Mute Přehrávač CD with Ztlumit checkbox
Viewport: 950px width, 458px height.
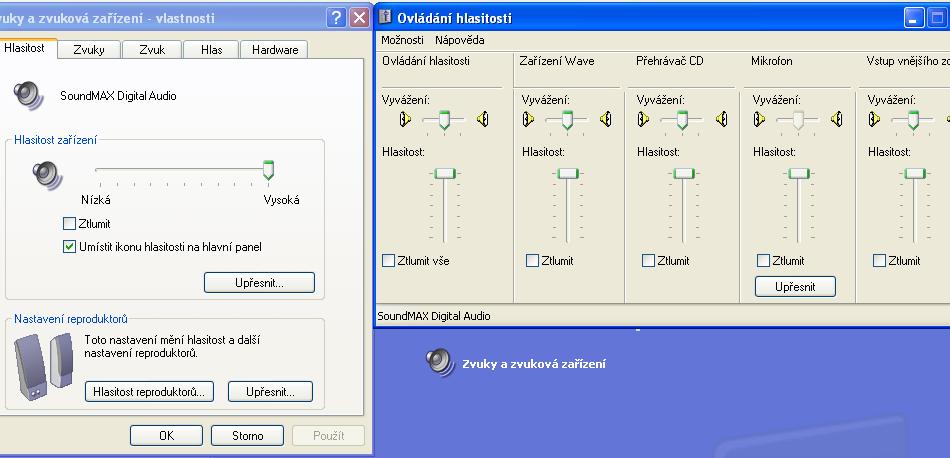(648, 261)
